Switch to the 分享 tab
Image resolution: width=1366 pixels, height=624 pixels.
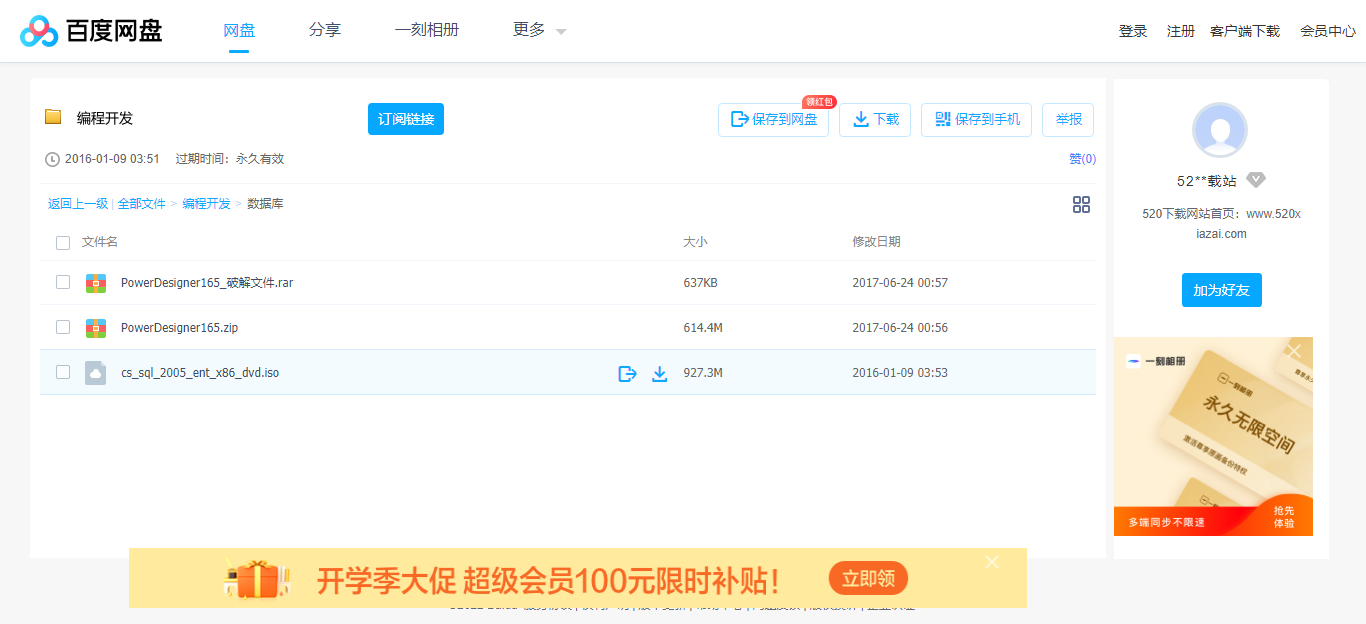(x=324, y=30)
